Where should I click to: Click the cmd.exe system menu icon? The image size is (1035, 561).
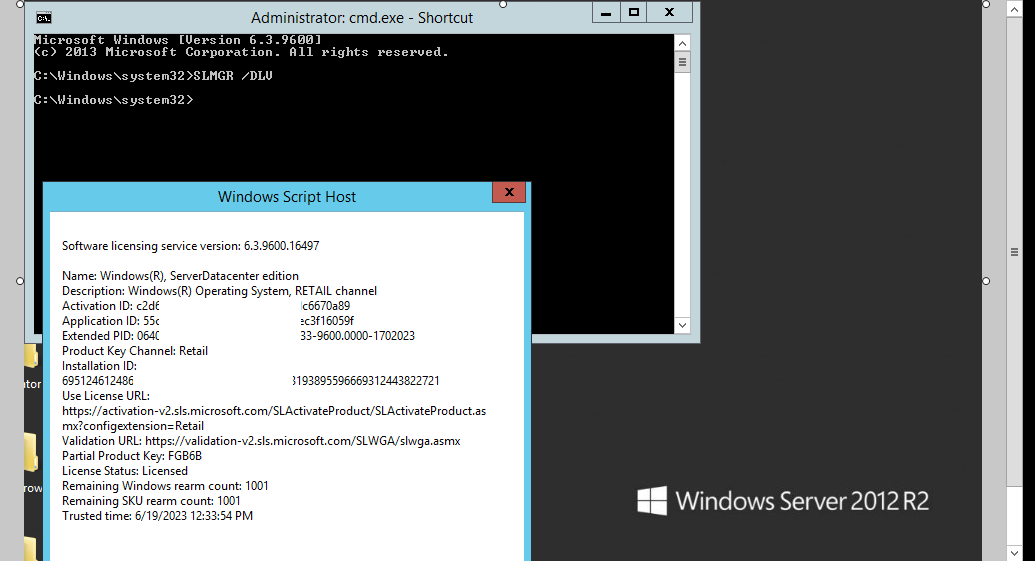pyautogui.click(x=44, y=18)
